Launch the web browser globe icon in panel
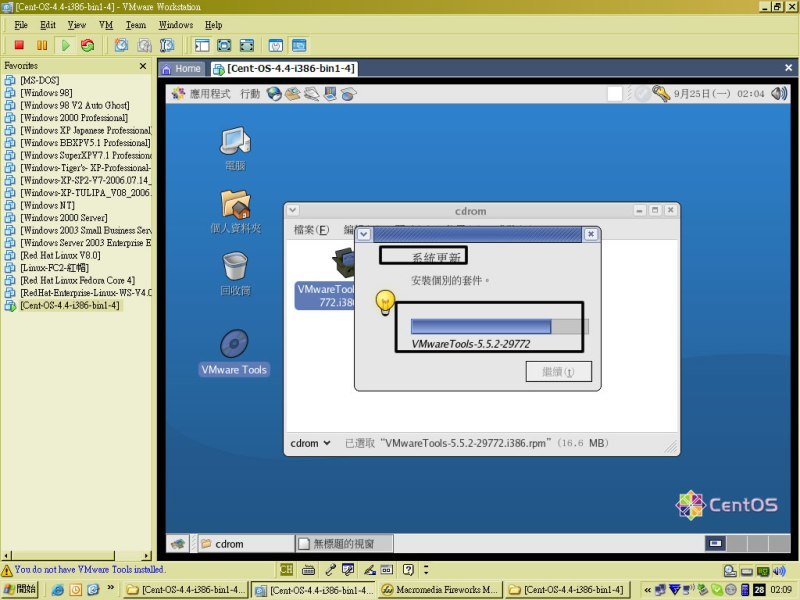This screenshot has width=800, height=600. (x=274, y=94)
